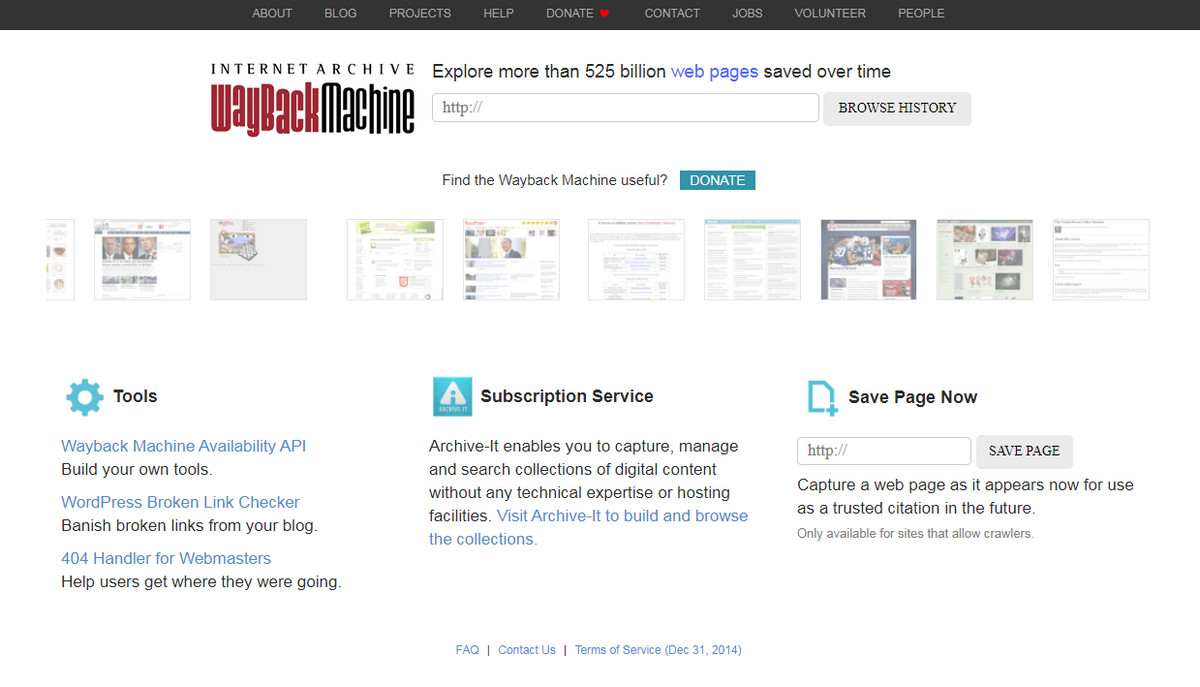This screenshot has height=687, width=1200.
Task: Open the Terms of Service link
Action: (x=658, y=649)
